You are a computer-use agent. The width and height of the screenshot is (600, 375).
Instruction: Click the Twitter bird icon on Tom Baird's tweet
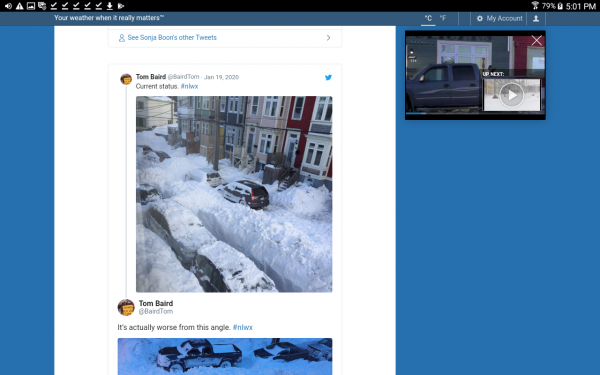[328, 77]
